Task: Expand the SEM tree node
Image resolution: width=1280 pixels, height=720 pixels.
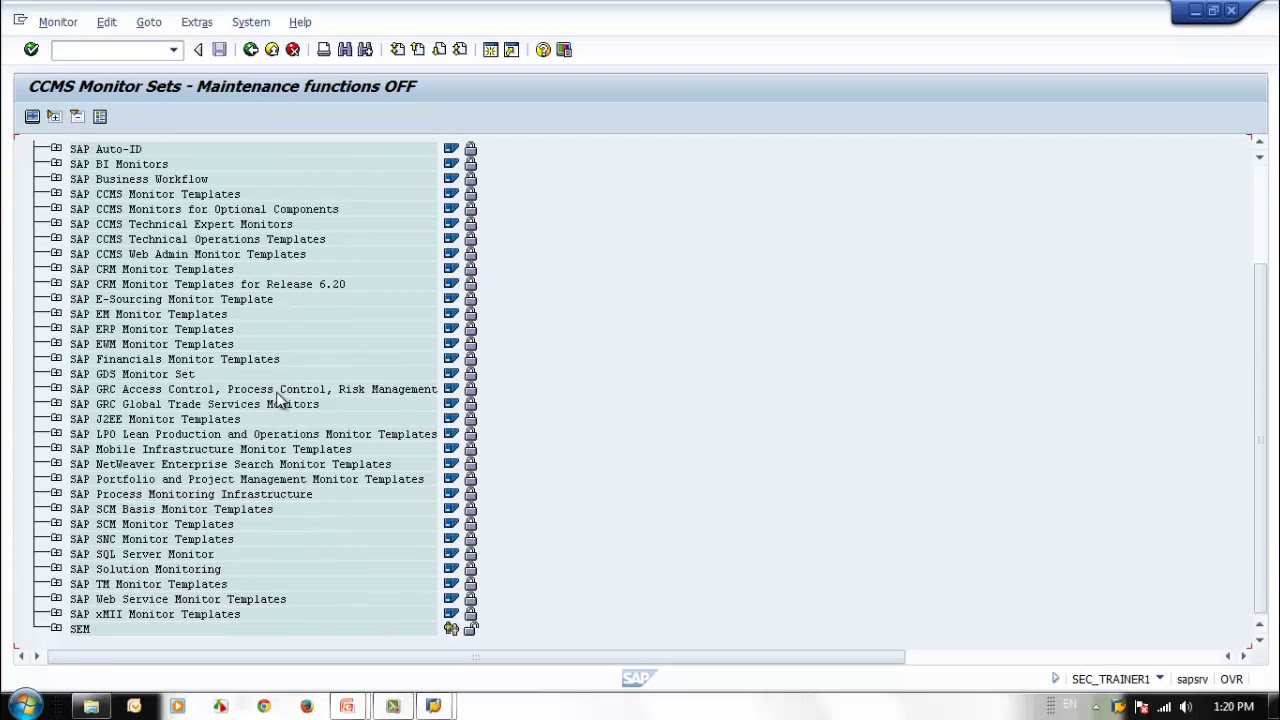Action: (x=56, y=629)
